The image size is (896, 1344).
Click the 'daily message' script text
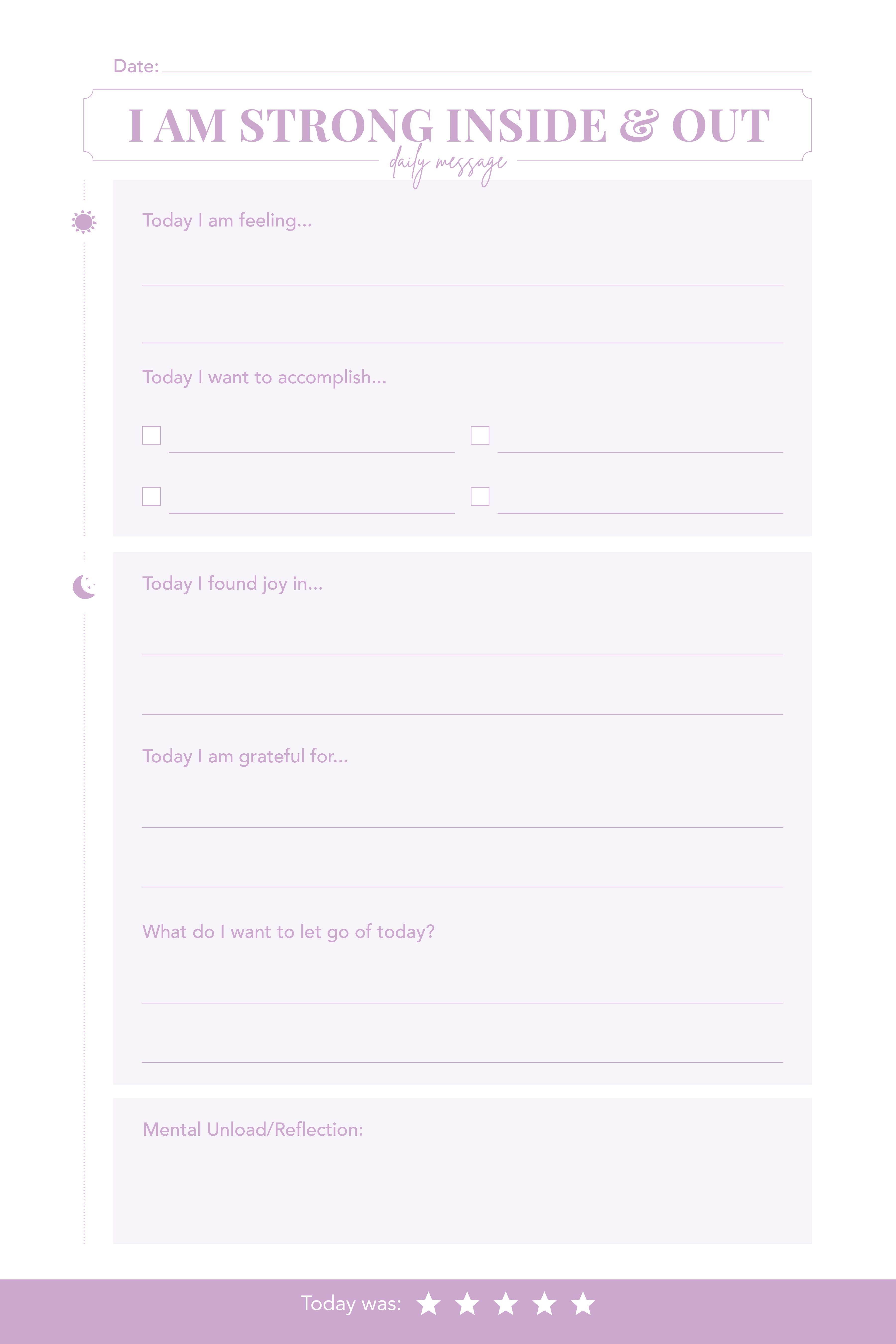(448, 165)
